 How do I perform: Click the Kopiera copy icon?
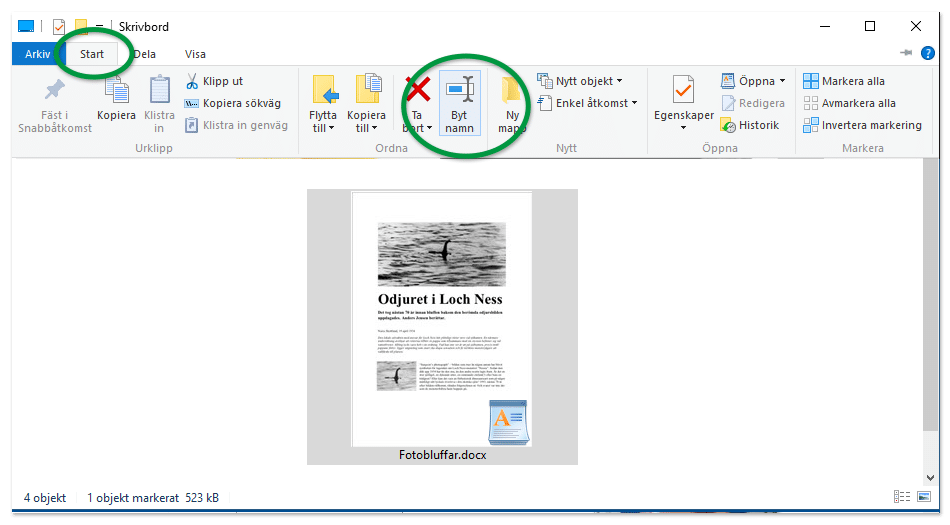116,91
